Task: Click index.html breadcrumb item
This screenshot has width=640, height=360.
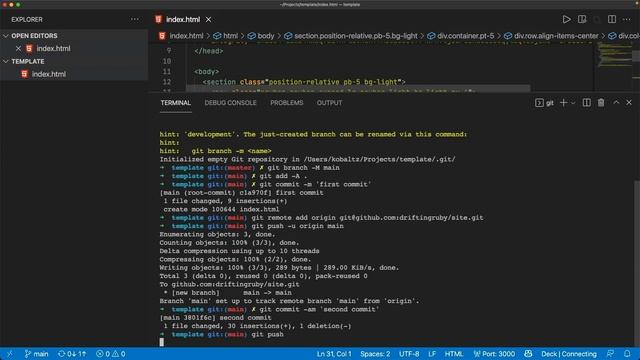Action: [x=186, y=36]
